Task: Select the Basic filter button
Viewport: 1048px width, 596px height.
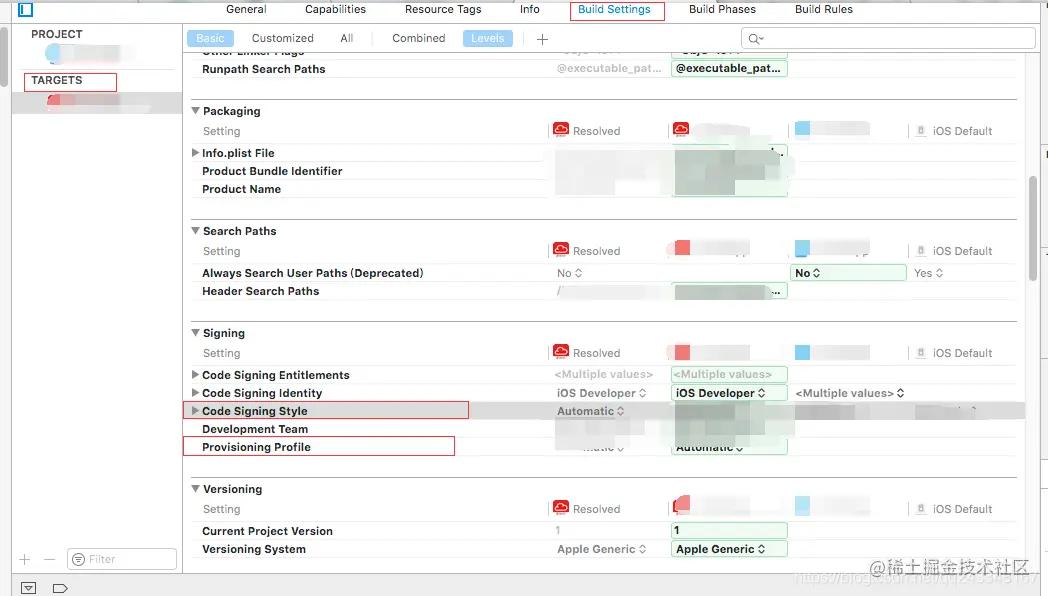Action: (211, 38)
